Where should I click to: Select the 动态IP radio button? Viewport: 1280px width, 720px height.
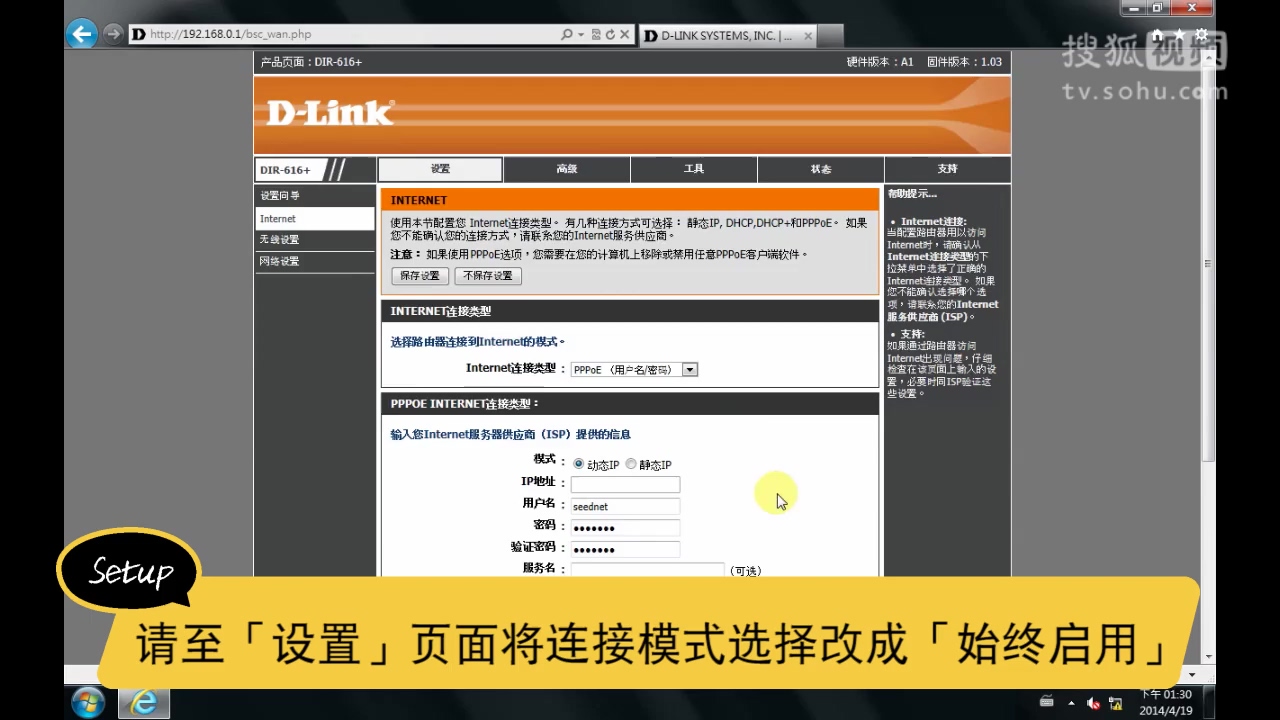[x=578, y=464]
